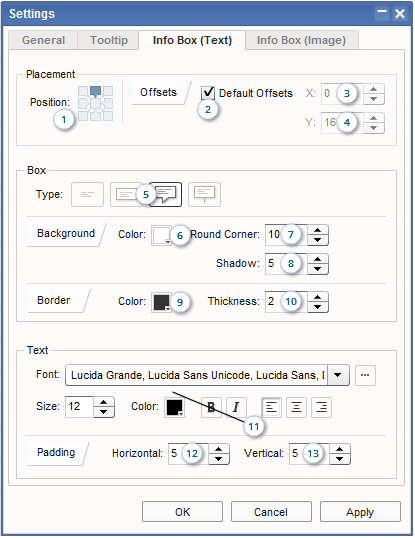Decrease Round Corner value
This screenshot has height=538, width=415.
(318, 240)
